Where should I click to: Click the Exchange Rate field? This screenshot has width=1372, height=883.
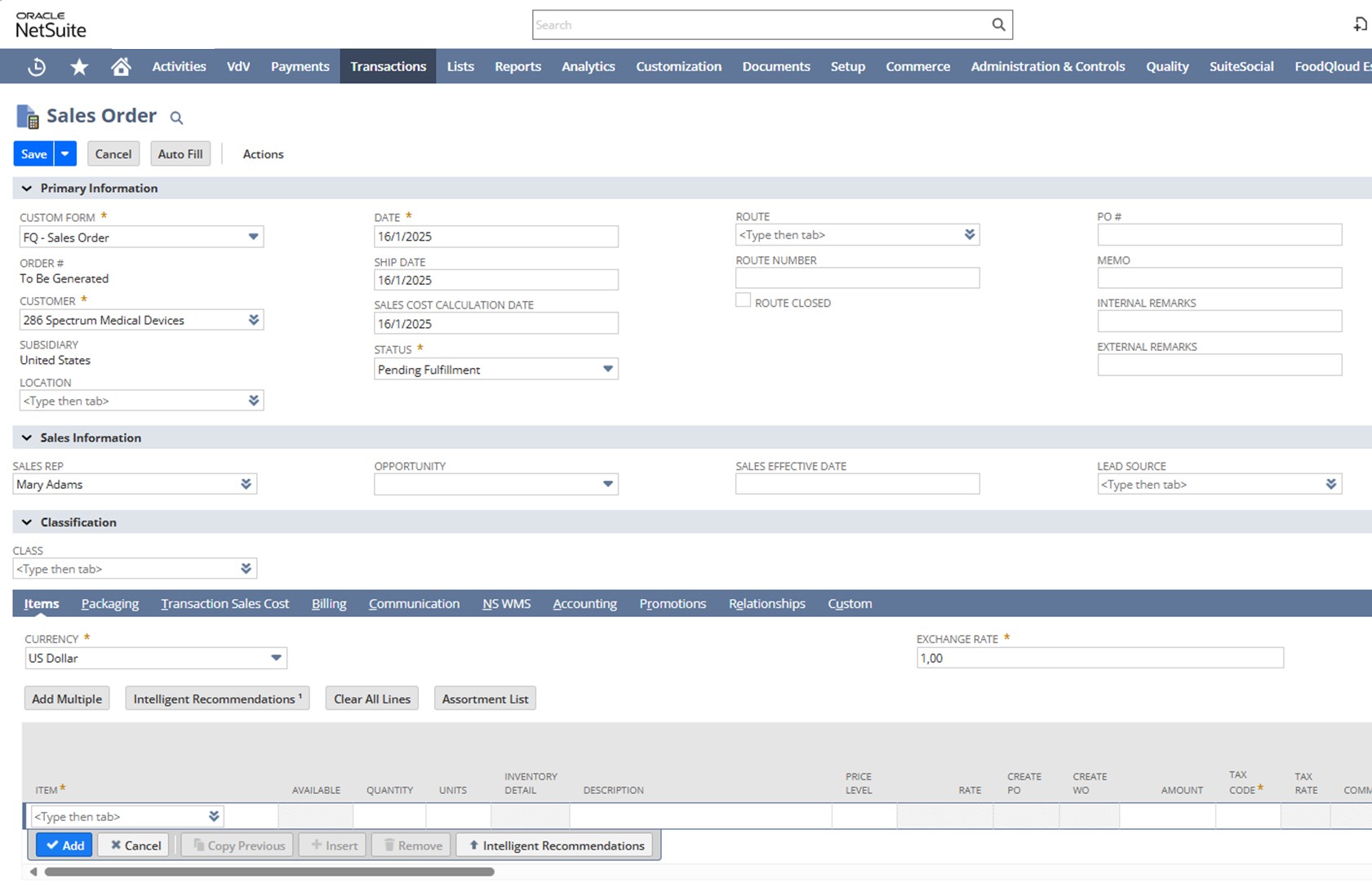(1100, 658)
